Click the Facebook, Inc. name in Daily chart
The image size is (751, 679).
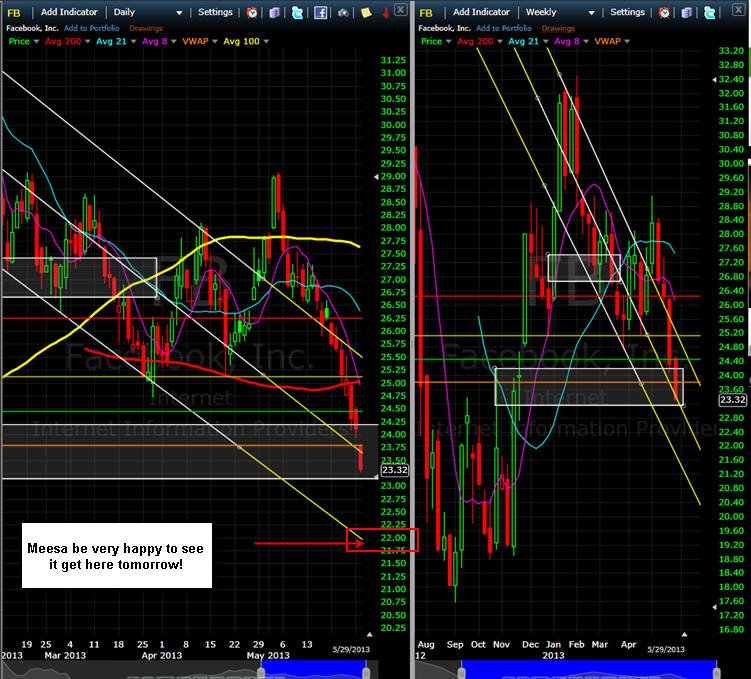tap(32, 28)
